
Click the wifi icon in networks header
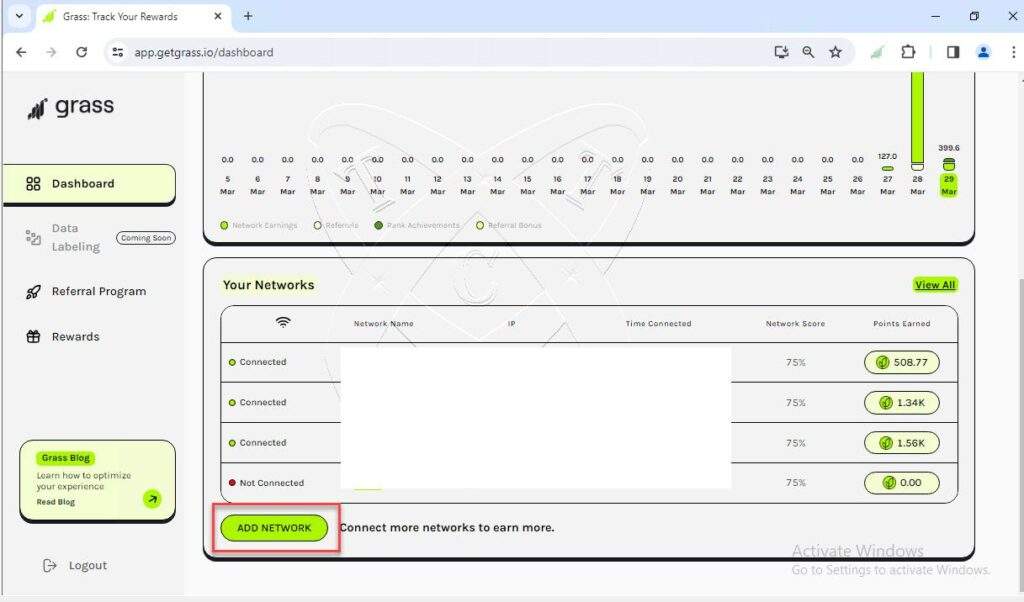[283, 323]
